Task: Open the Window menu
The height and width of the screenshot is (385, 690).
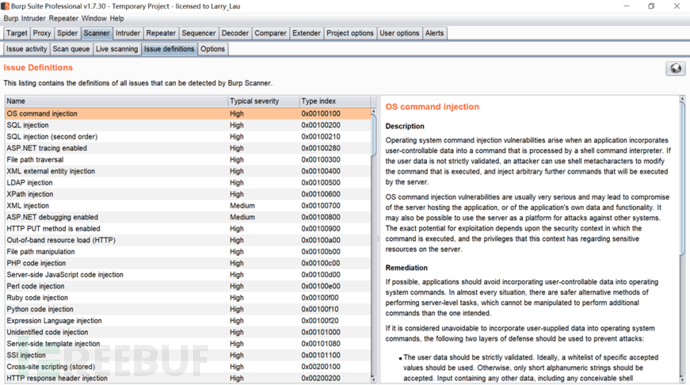Action: (x=94, y=18)
